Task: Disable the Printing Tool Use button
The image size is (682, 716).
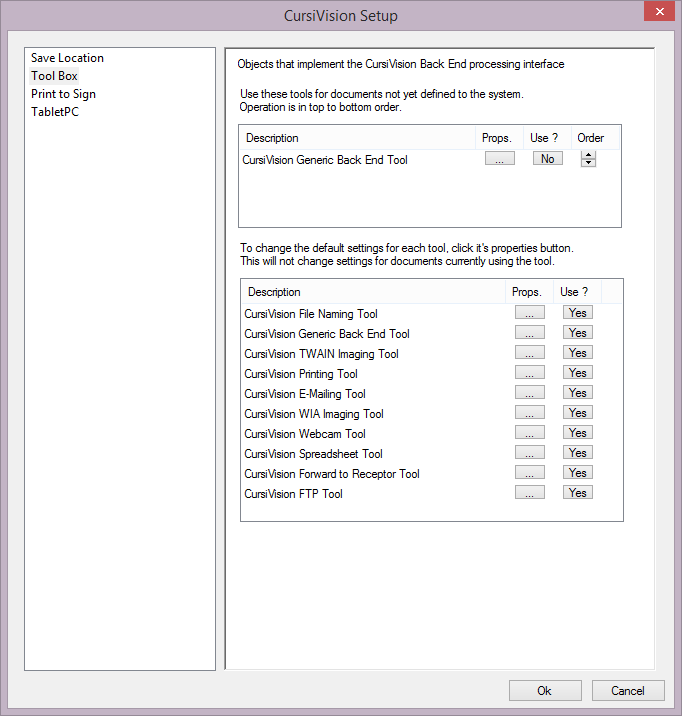Action: pos(577,373)
